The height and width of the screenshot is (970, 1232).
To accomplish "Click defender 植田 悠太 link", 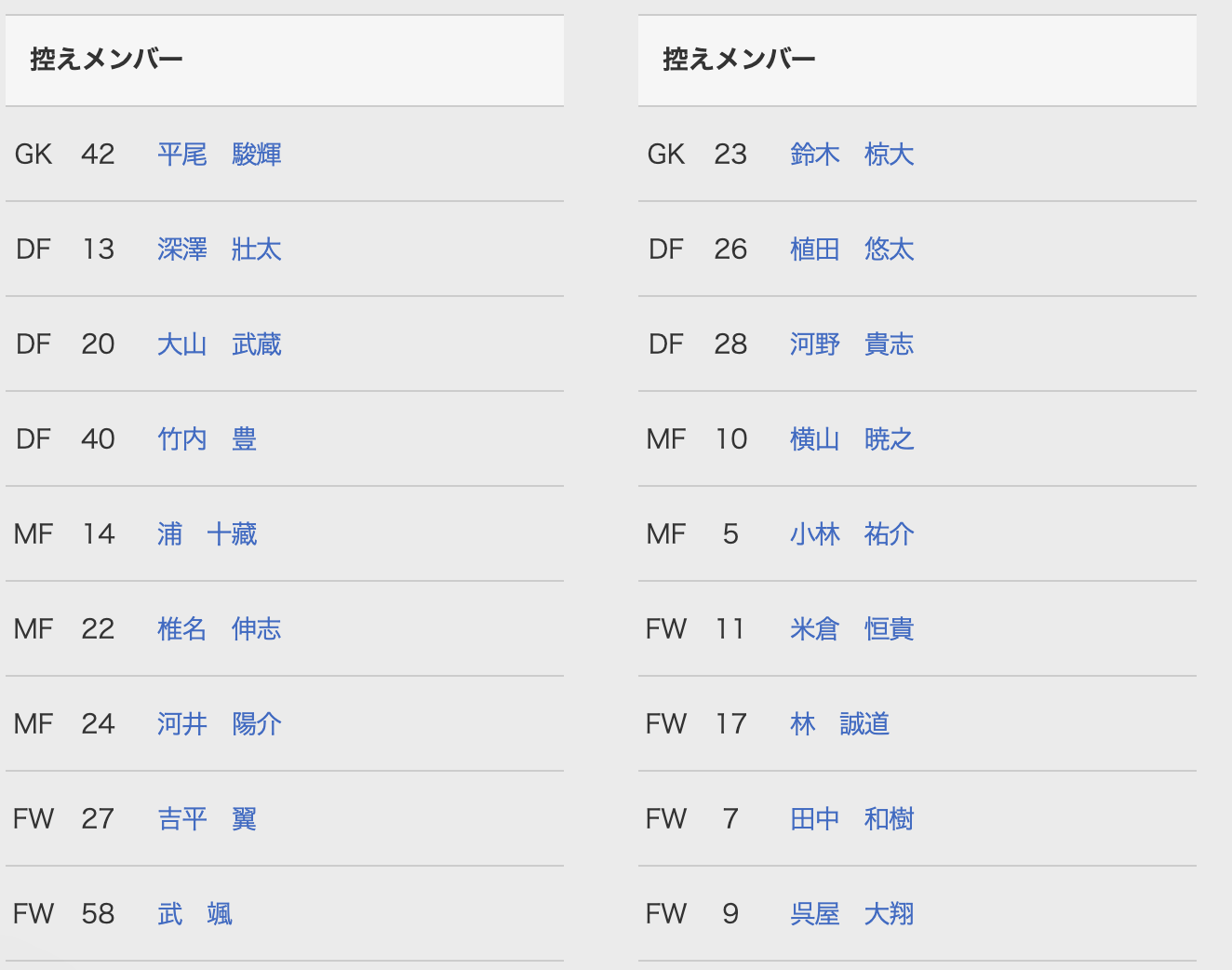I will pyautogui.click(x=851, y=249).
